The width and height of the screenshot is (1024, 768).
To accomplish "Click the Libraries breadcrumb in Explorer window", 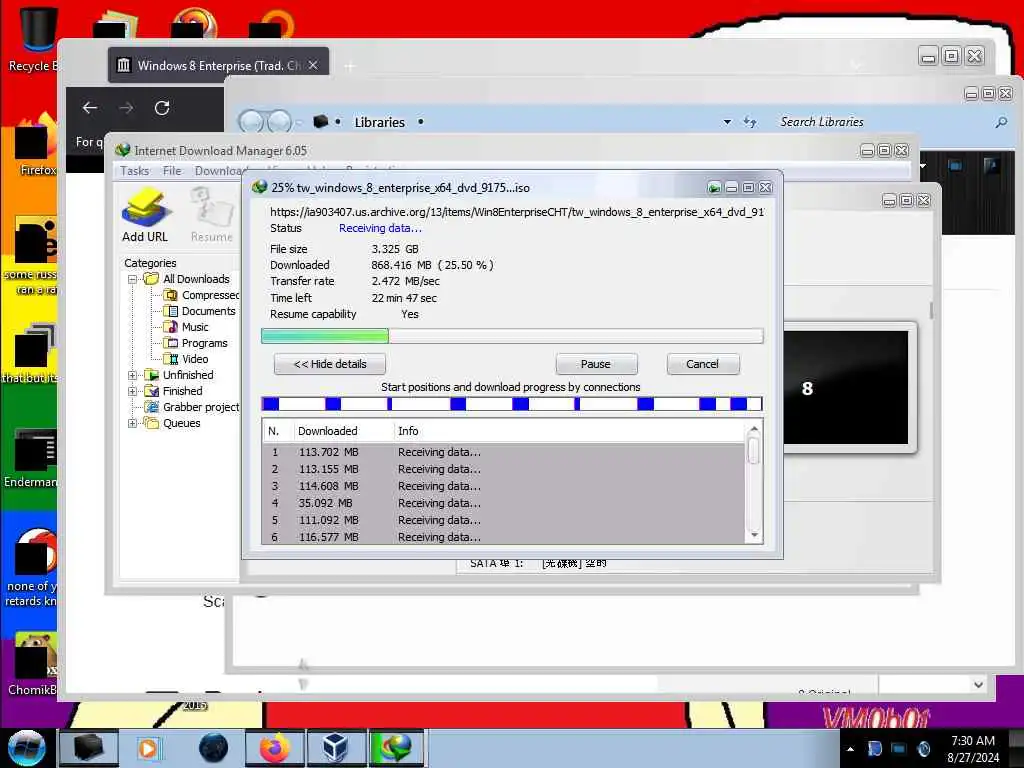I will click(x=379, y=122).
